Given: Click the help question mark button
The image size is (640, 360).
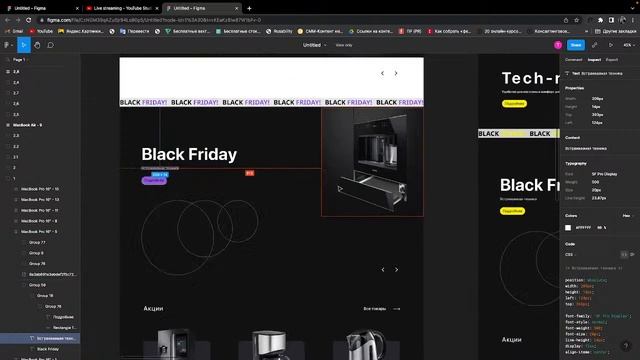Looking at the screenshot, I should [x=625, y=346].
